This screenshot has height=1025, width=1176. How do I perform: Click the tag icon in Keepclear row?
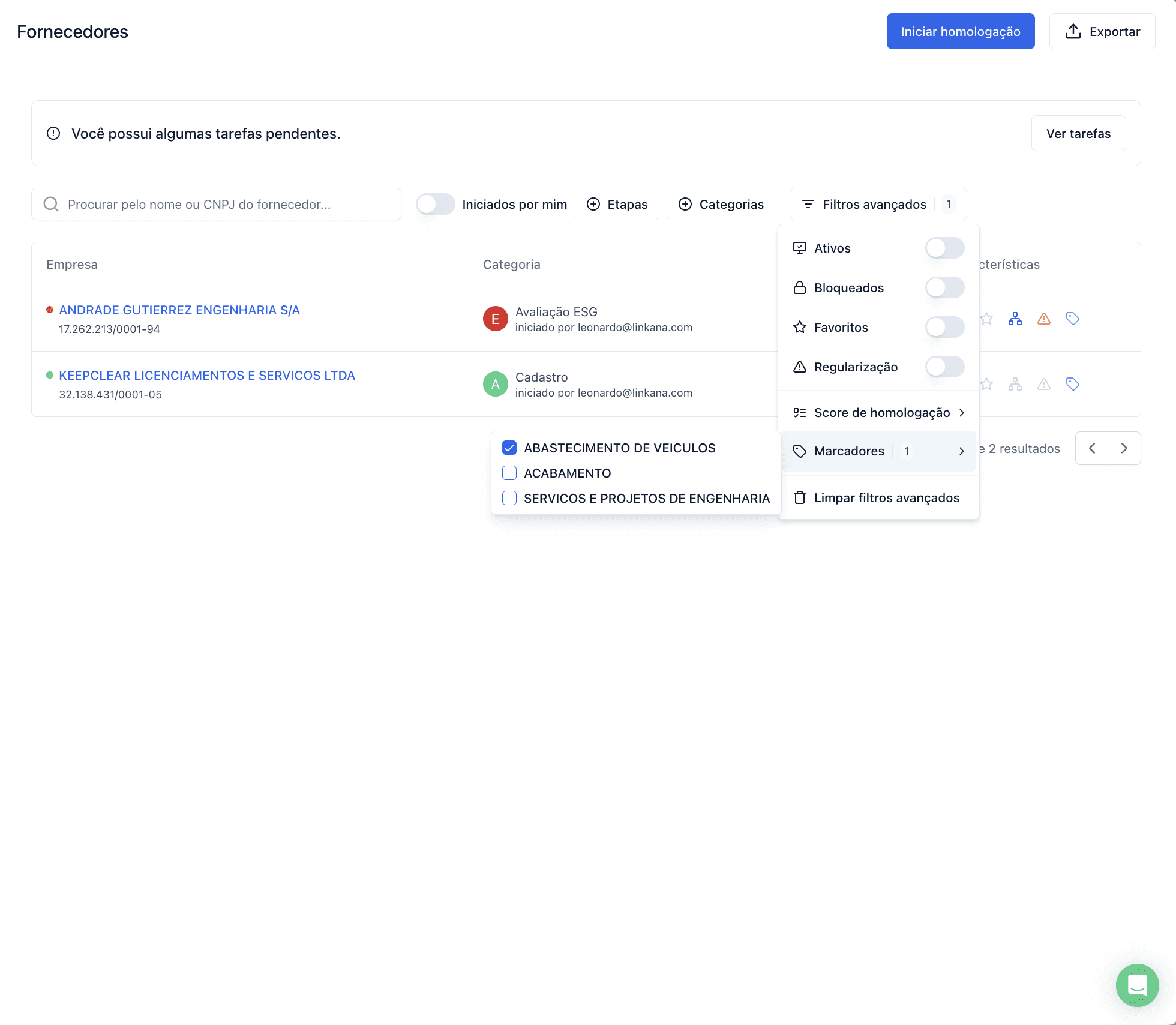[x=1073, y=384]
